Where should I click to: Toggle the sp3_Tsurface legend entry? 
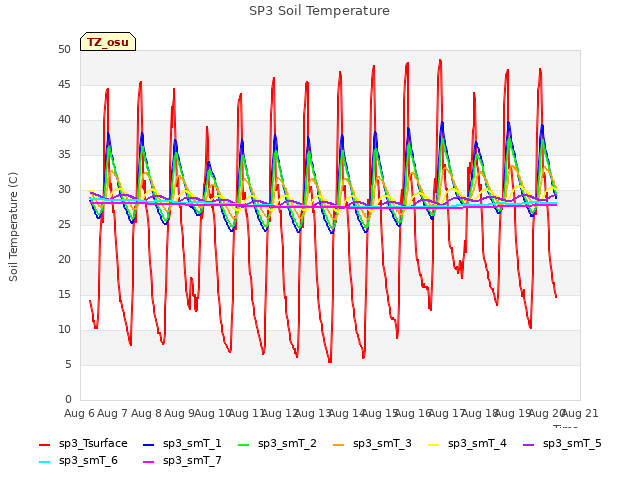(x=83, y=444)
